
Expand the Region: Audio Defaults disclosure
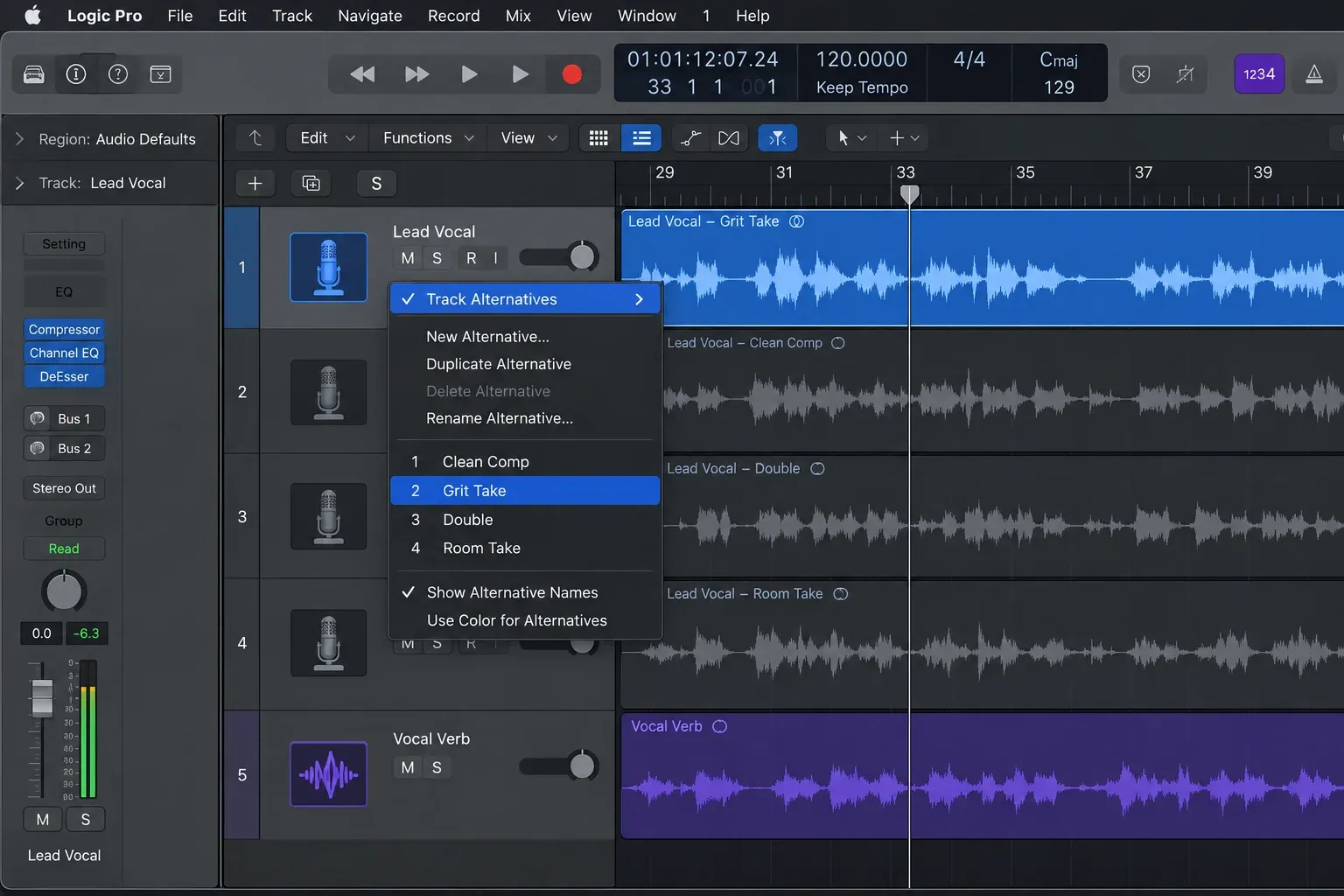pyautogui.click(x=19, y=139)
